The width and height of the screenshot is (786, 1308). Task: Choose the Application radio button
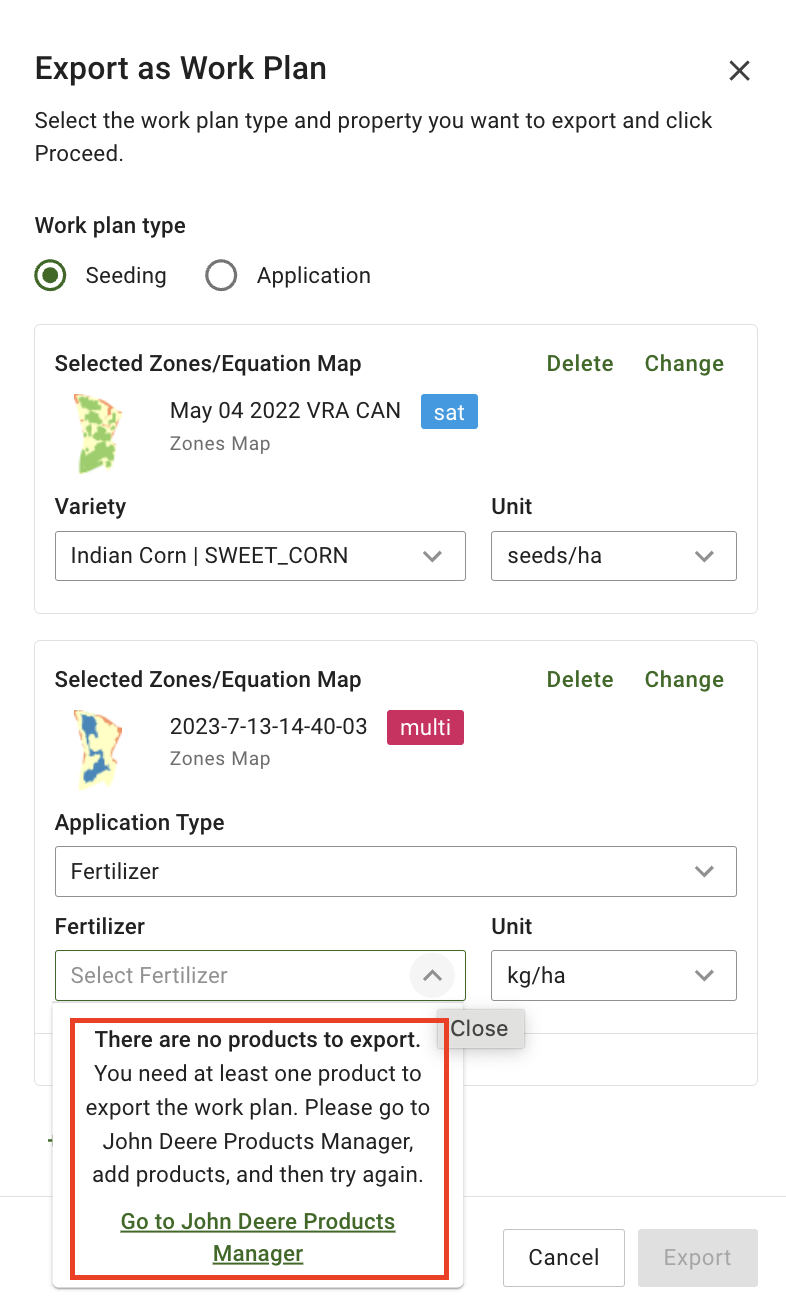pos(221,276)
